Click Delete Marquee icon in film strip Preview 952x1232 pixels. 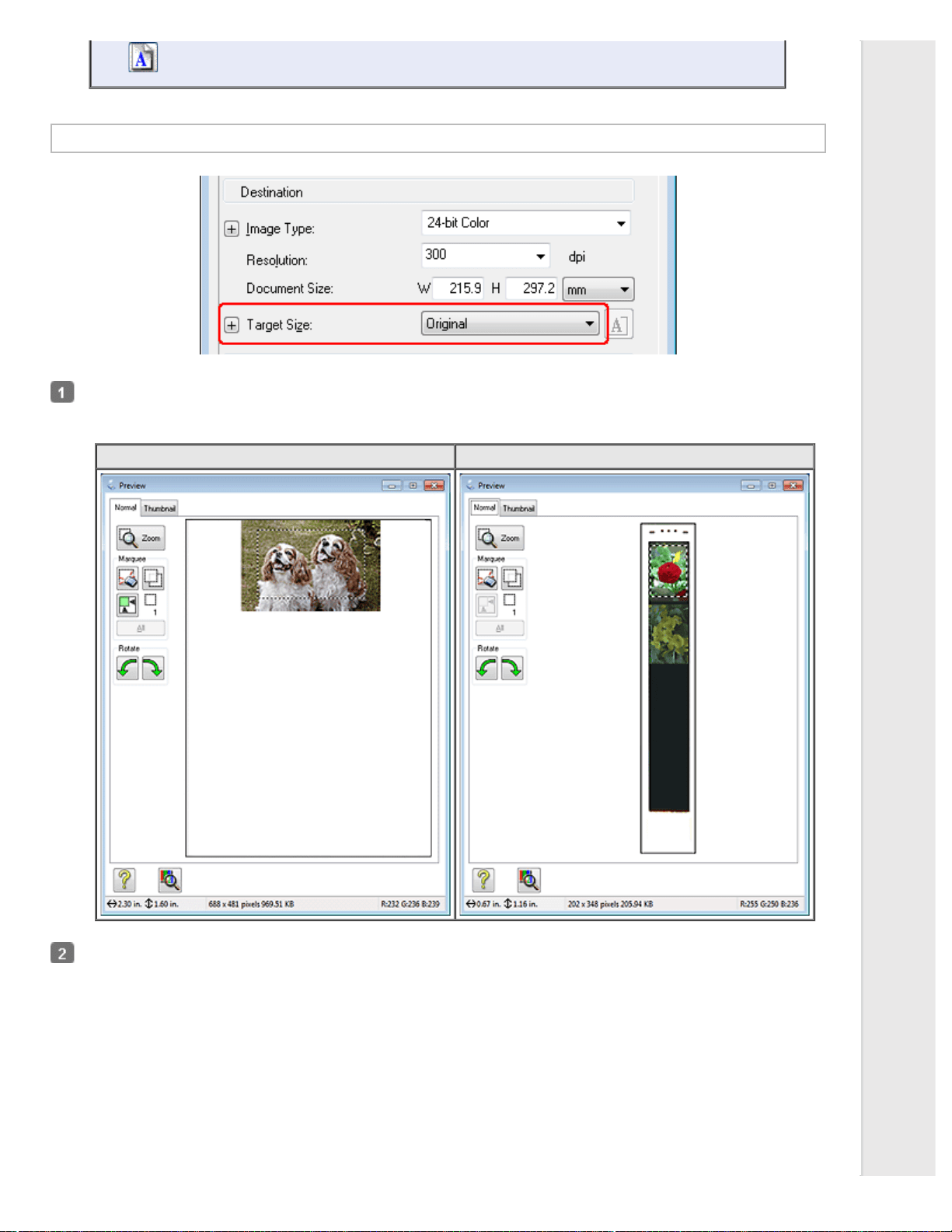pyautogui.click(x=486, y=578)
